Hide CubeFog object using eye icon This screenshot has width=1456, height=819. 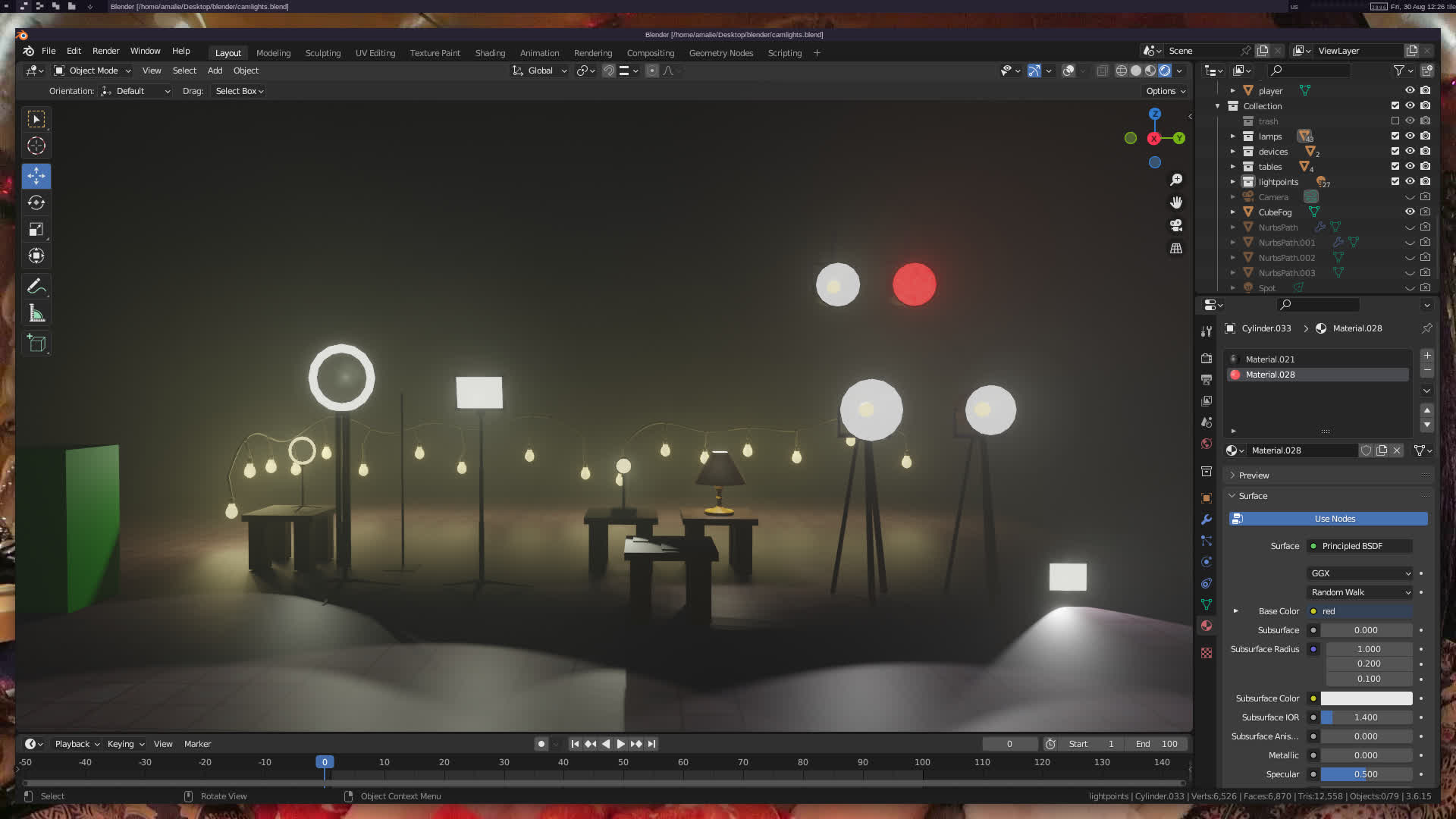coord(1410,212)
